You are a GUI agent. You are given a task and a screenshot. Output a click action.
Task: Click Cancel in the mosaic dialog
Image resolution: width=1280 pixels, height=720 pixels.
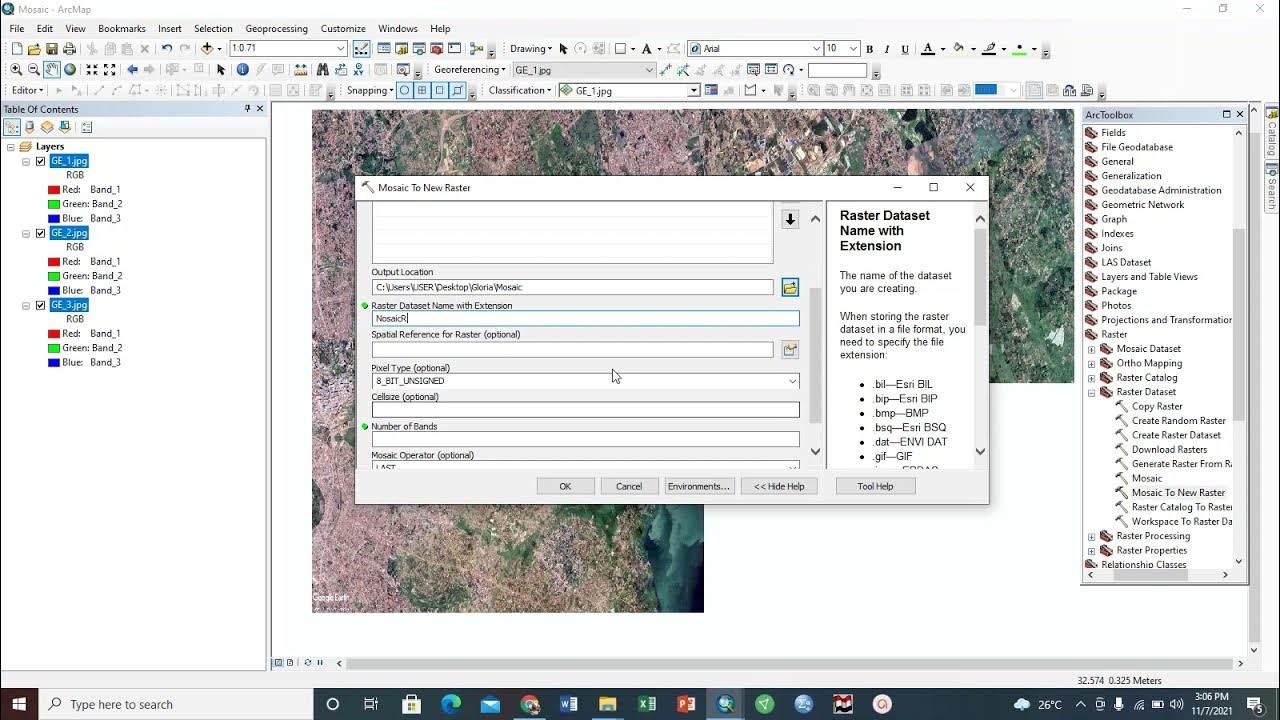[629, 486]
